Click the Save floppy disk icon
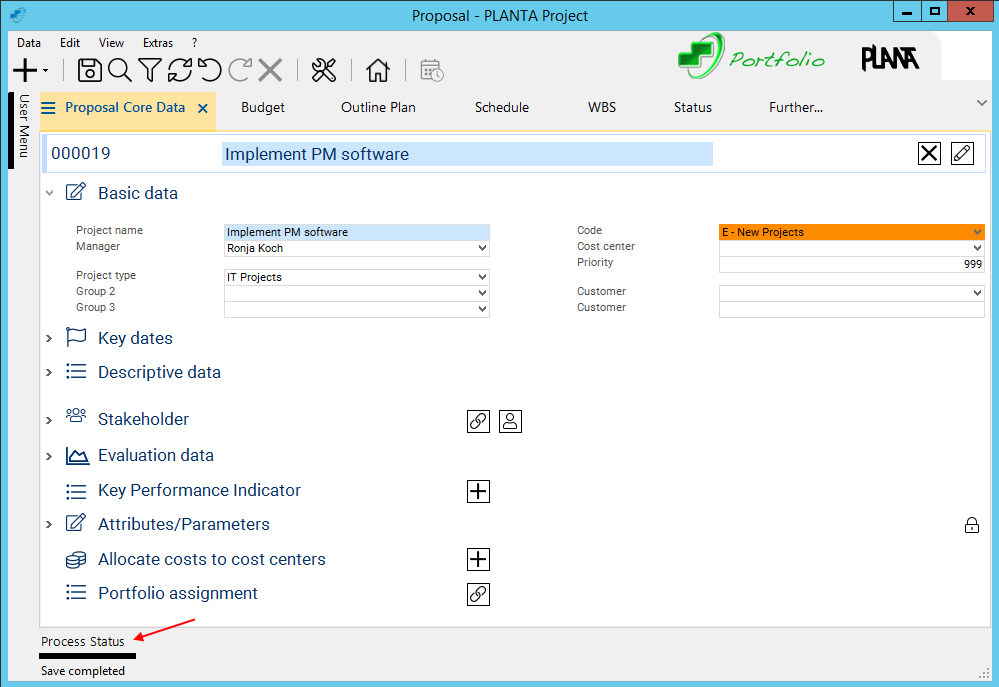This screenshot has width=999, height=687. tap(89, 70)
